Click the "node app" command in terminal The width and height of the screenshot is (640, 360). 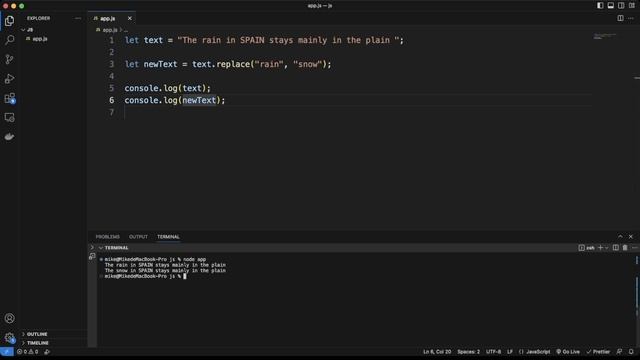(194, 259)
